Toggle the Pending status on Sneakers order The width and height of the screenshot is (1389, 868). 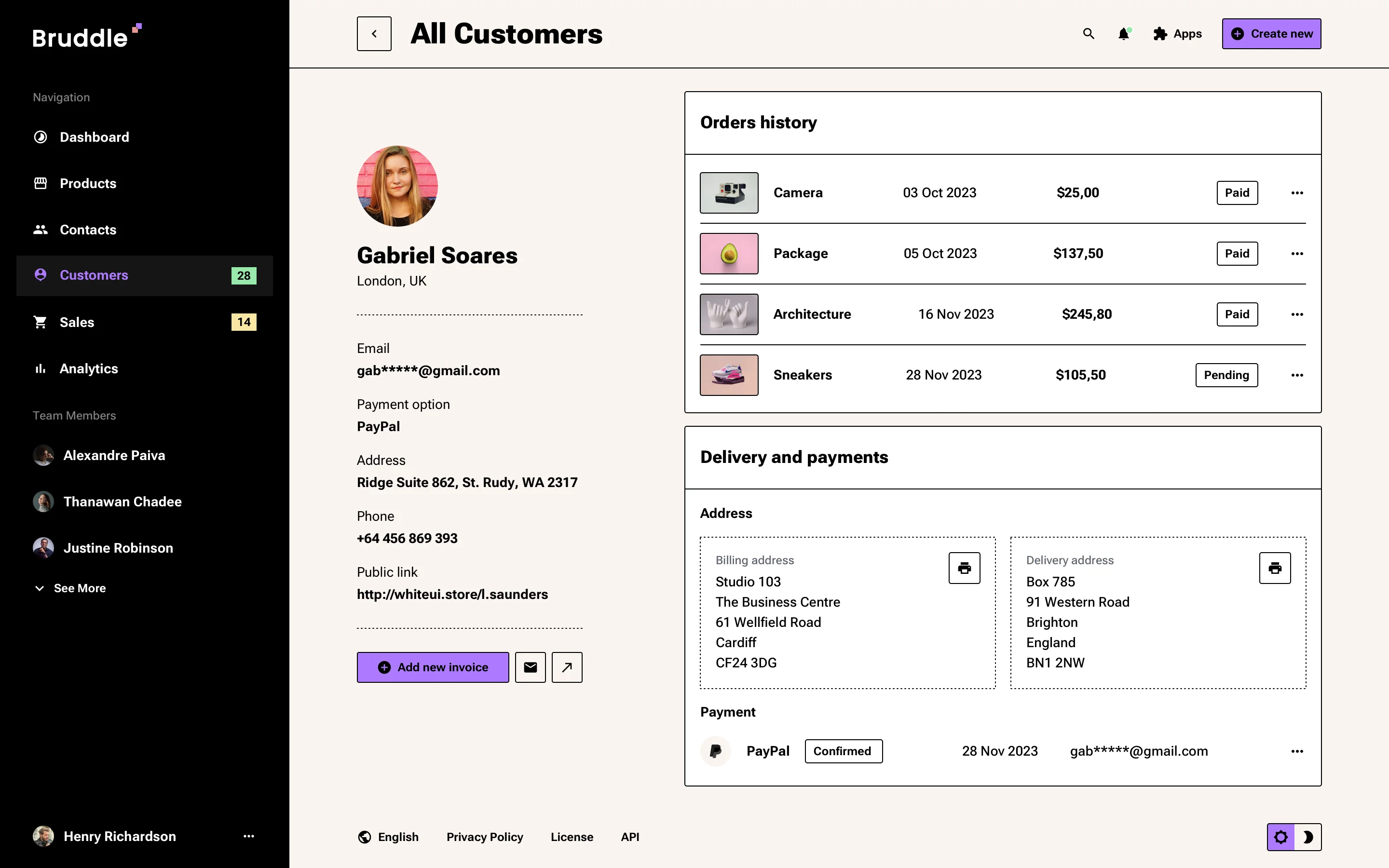pos(1226,375)
